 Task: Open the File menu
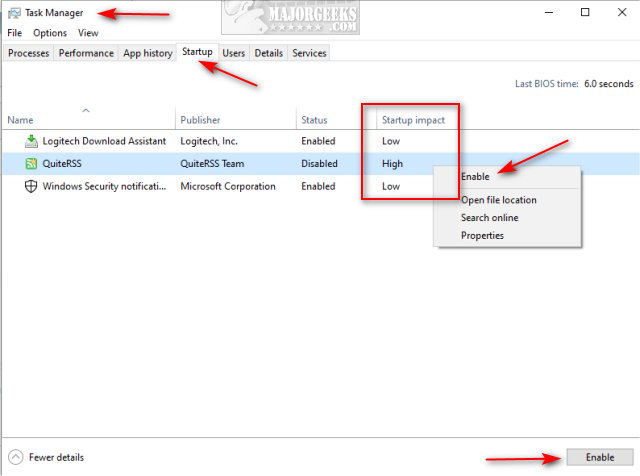point(15,33)
